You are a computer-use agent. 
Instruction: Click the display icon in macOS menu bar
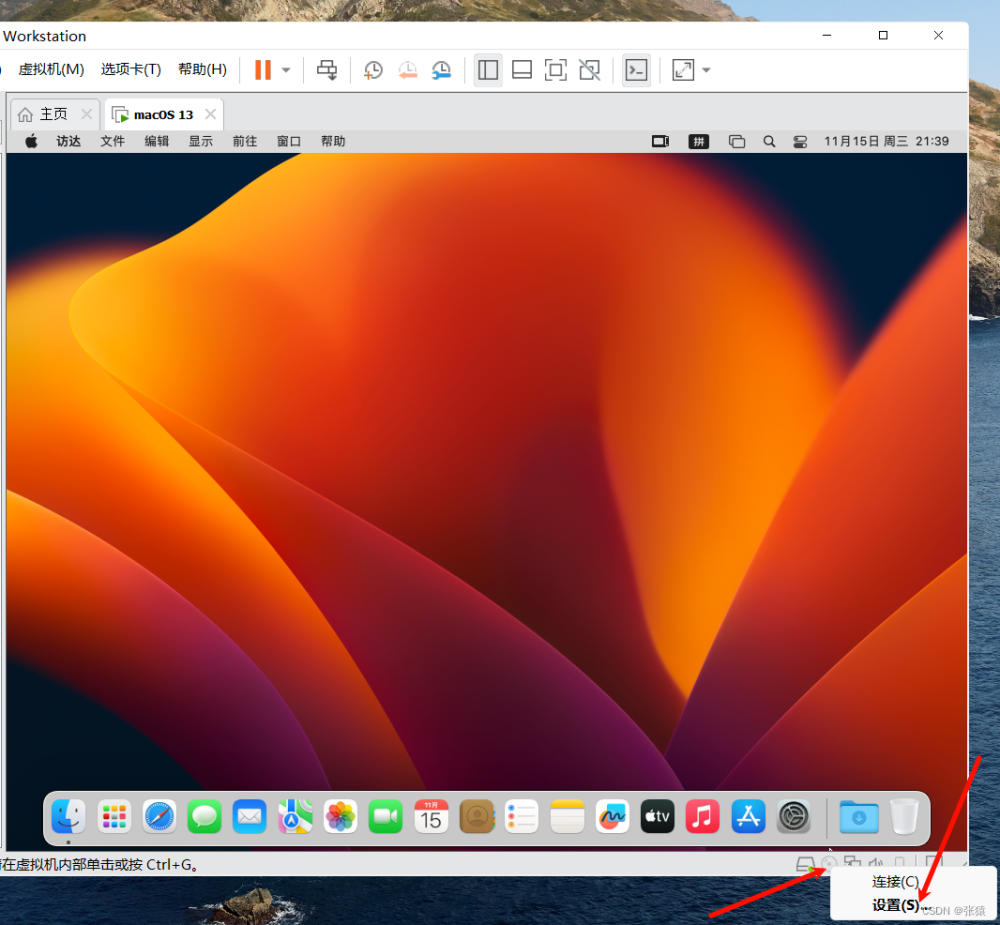point(660,141)
